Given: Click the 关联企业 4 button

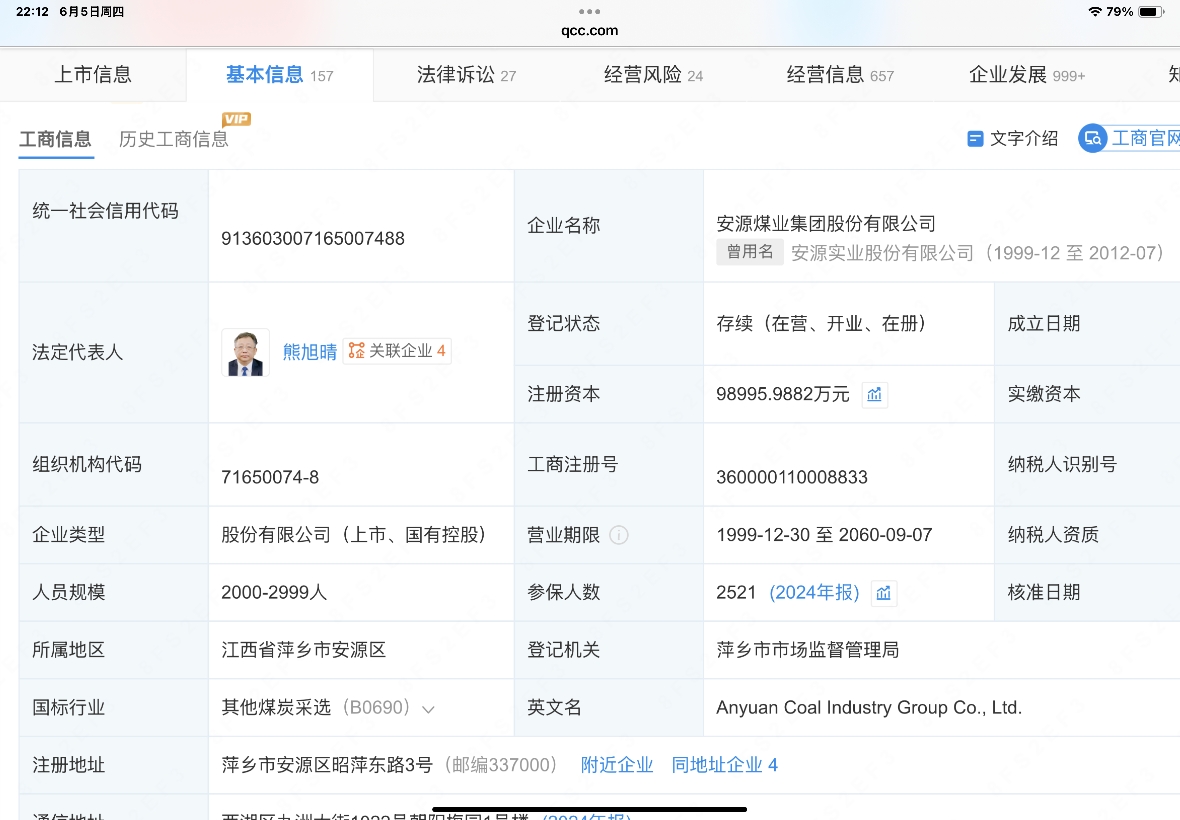Looking at the screenshot, I should [397, 351].
